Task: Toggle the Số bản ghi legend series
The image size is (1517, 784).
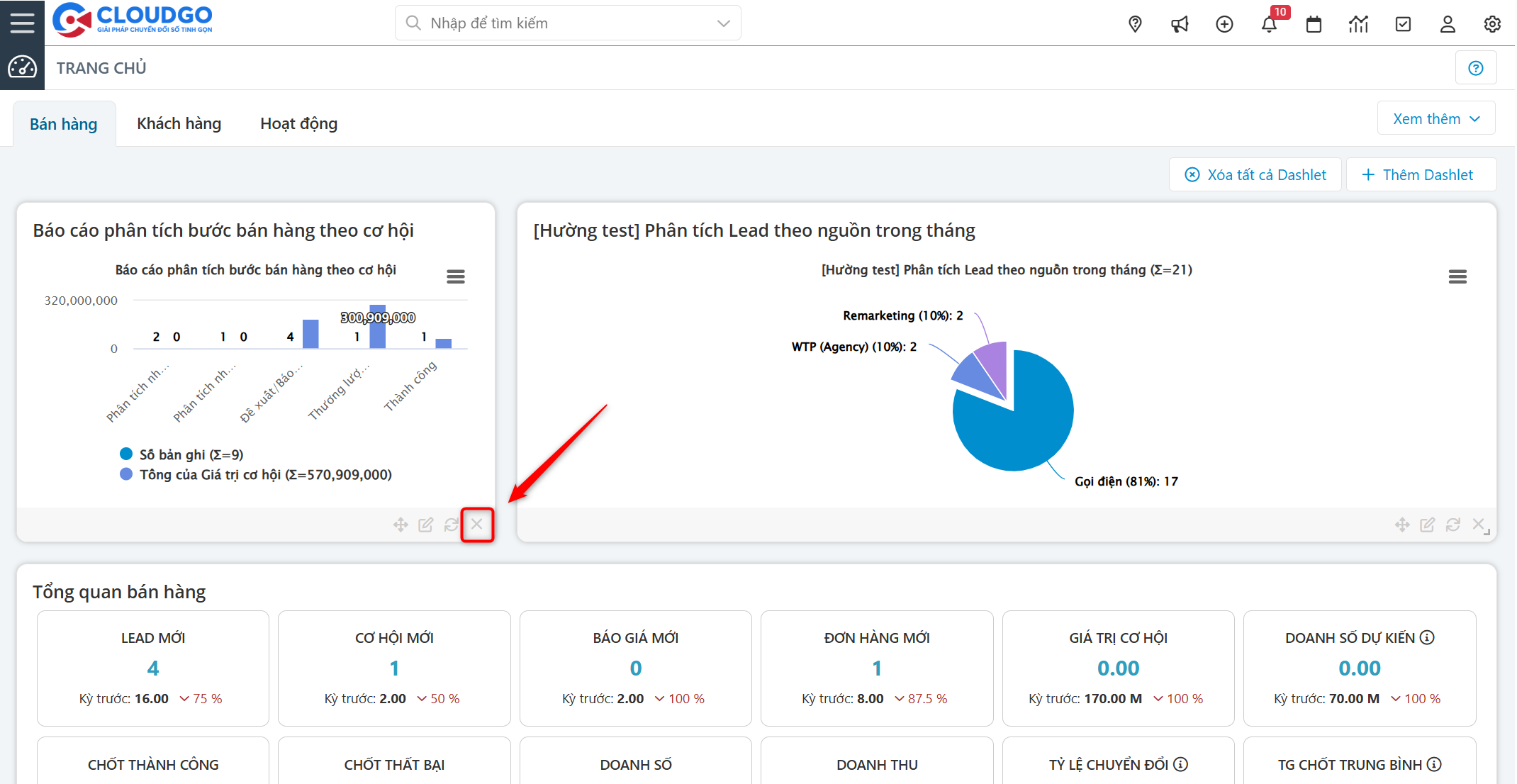Action: [191, 454]
